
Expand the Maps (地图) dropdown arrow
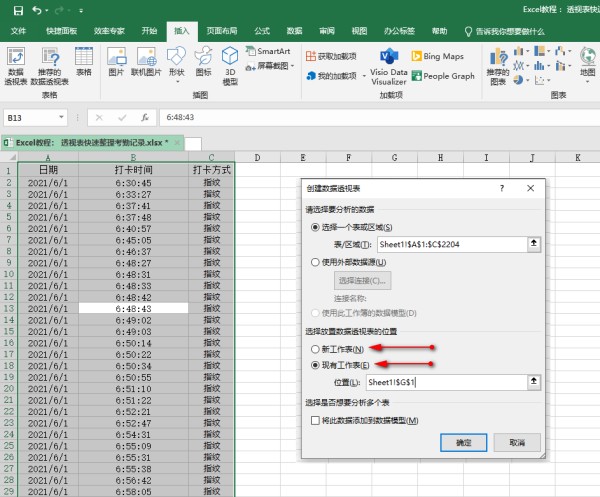click(x=587, y=81)
